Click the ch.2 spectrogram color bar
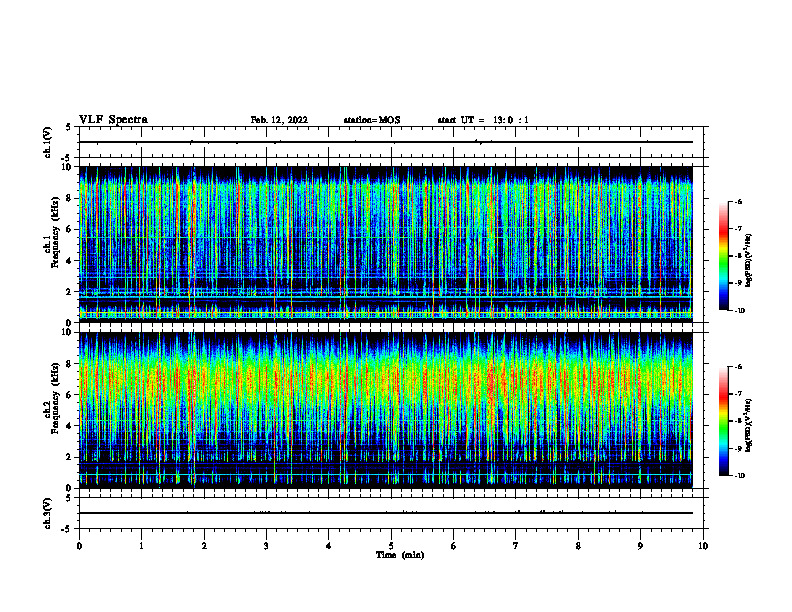The image size is (792, 612). pyautogui.click(x=723, y=421)
